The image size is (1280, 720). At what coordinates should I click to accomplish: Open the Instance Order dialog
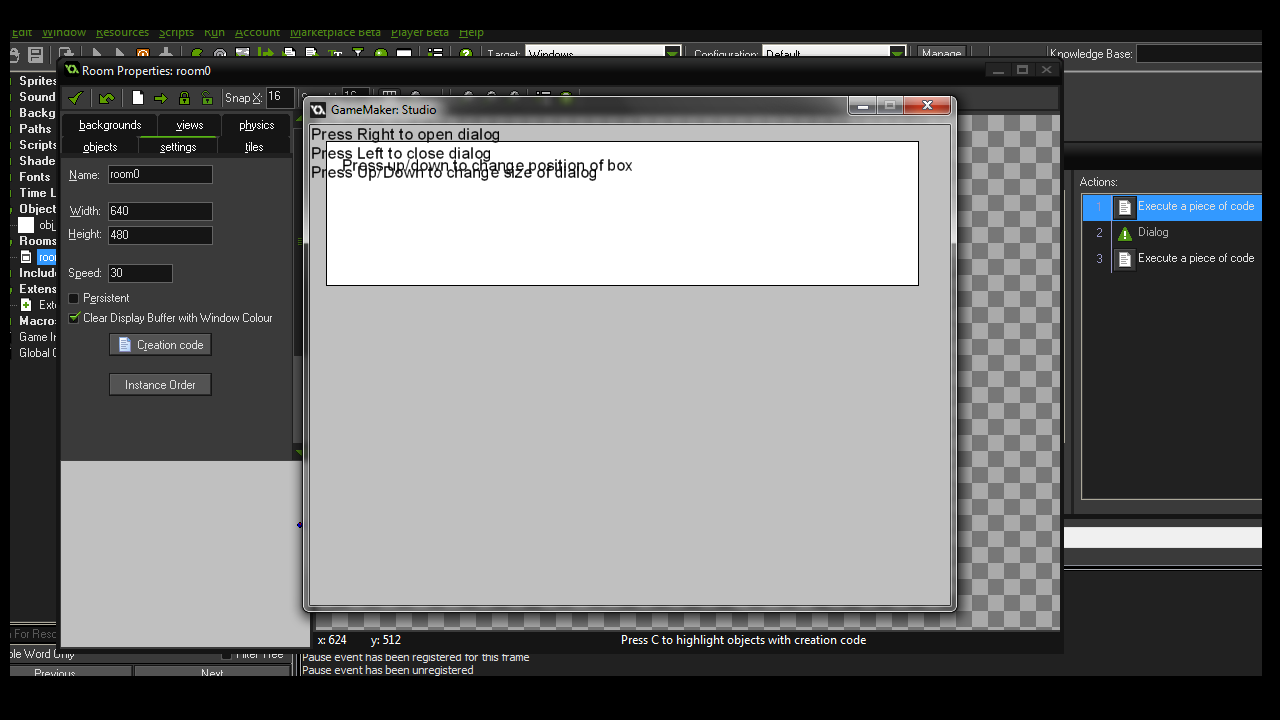(x=160, y=384)
